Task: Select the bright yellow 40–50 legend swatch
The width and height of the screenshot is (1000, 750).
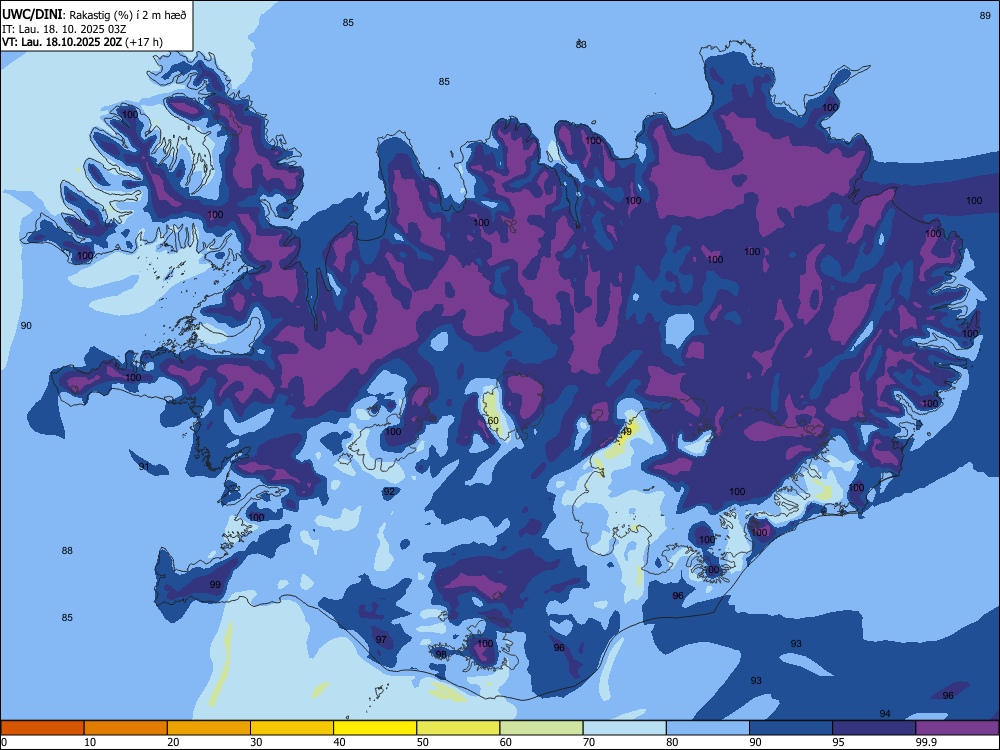Action: (x=375, y=728)
